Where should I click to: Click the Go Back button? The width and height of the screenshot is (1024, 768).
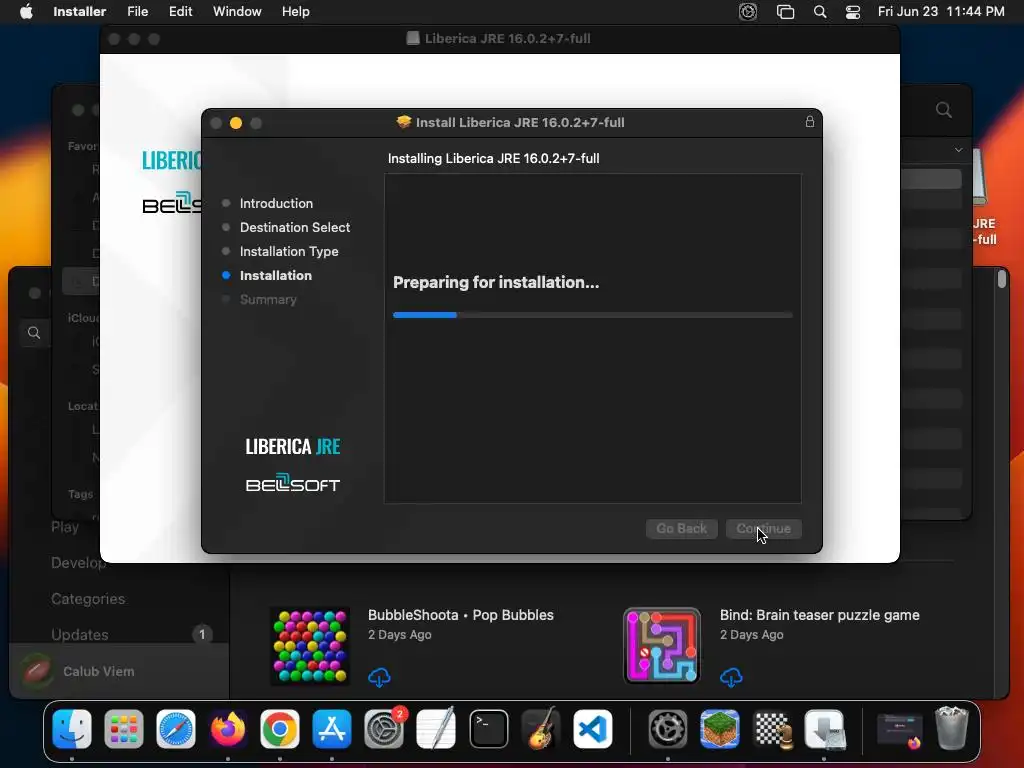point(681,528)
